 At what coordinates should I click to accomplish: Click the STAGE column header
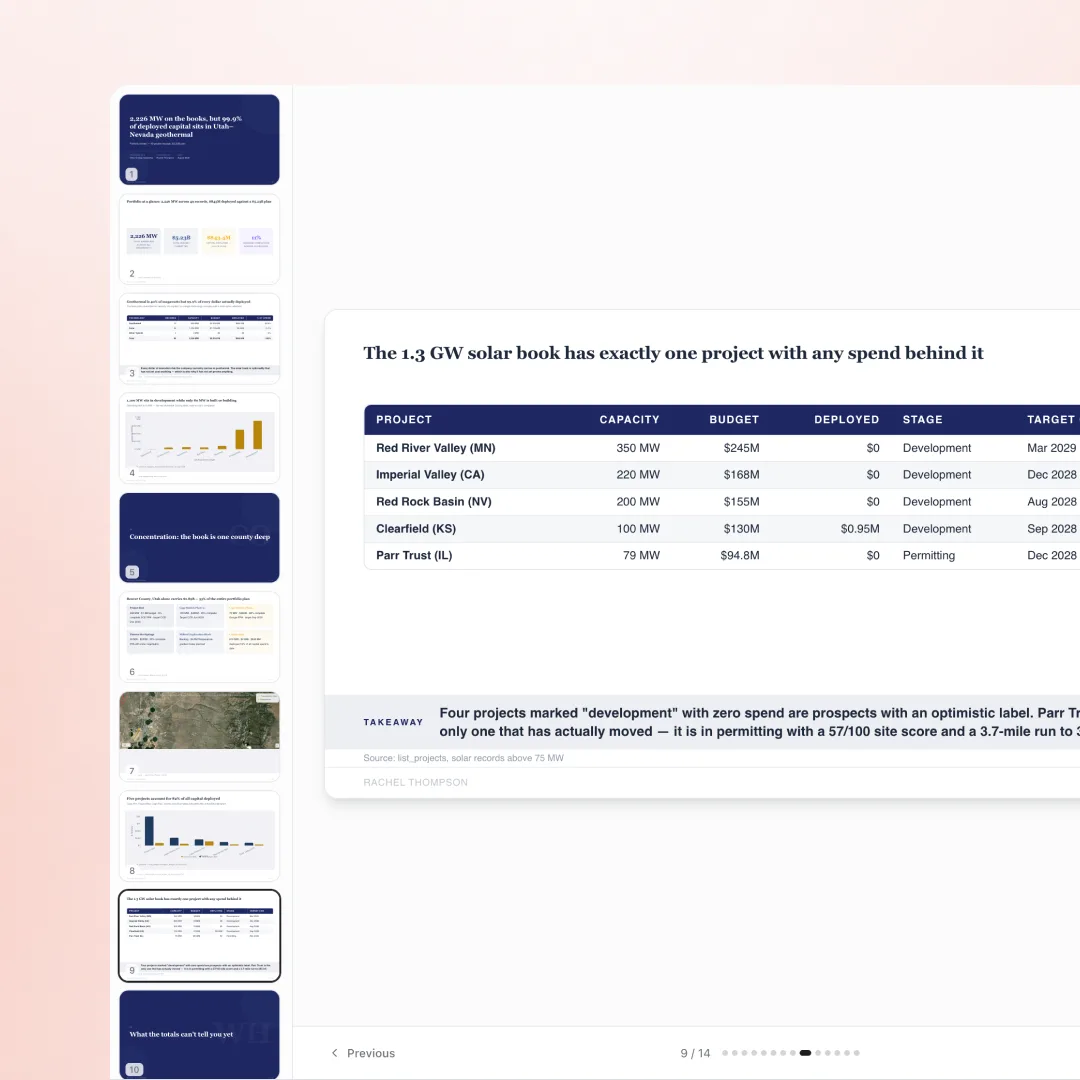[922, 419]
